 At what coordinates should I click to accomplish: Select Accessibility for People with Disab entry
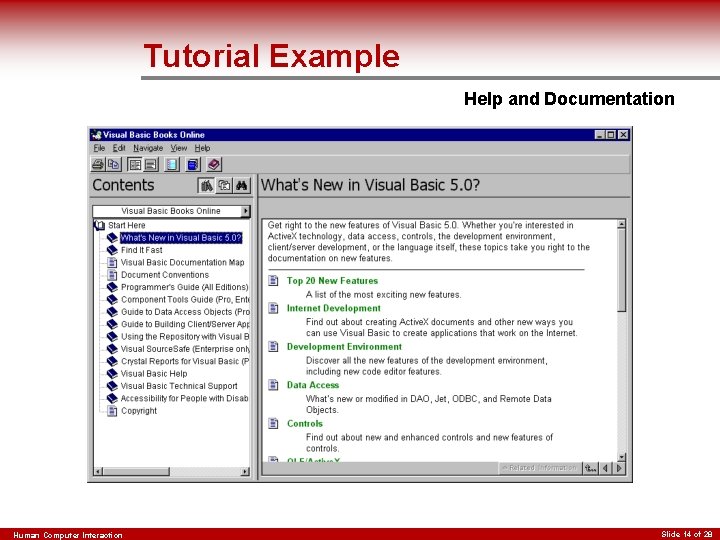click(x=184, y=399)
